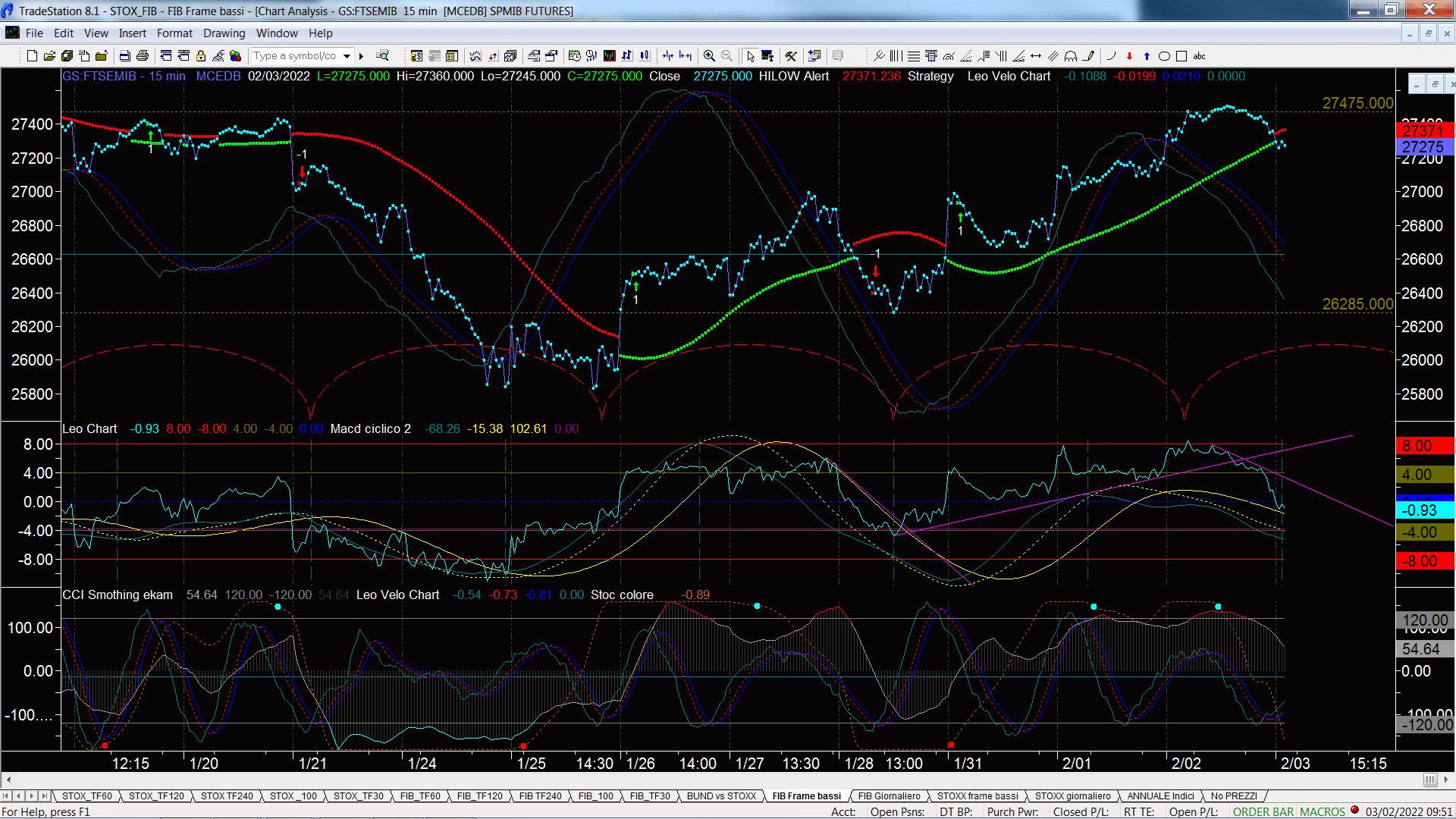Click the Leo Chart indicator label
The image size is (1456, 819).
point(89,429)
